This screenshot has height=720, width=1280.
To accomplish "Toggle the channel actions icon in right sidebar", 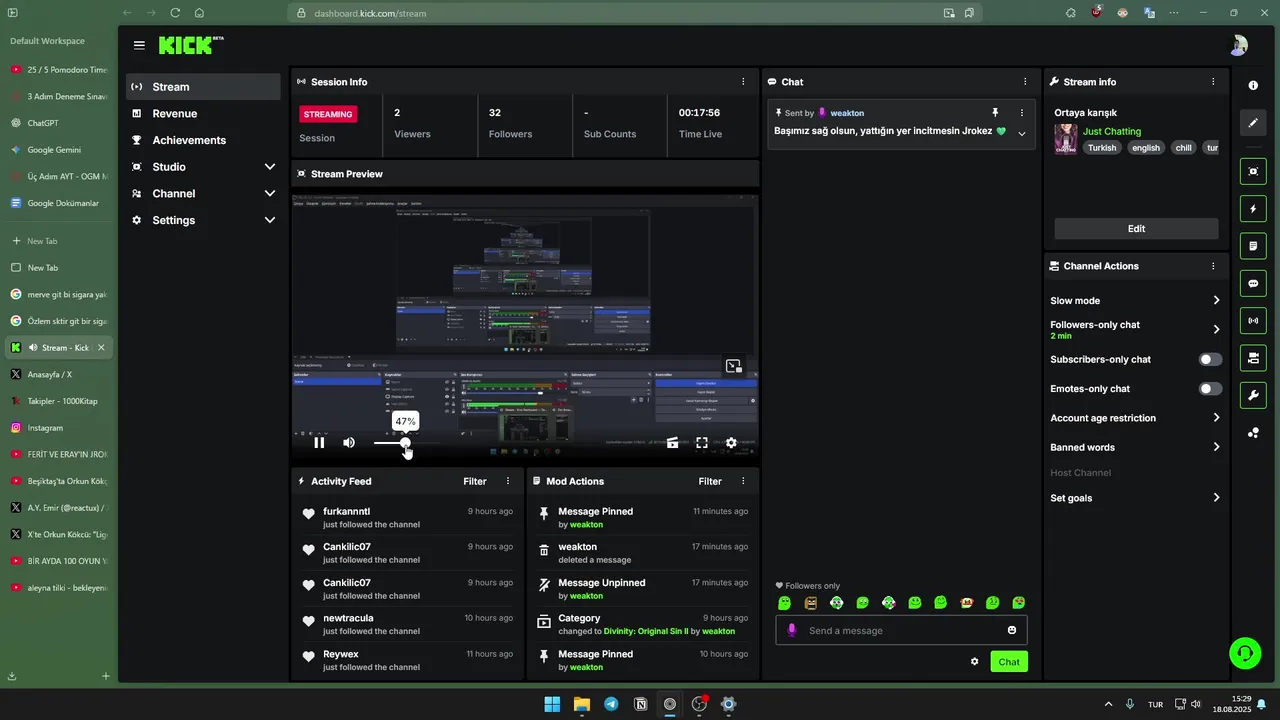I will (1253, 358).
